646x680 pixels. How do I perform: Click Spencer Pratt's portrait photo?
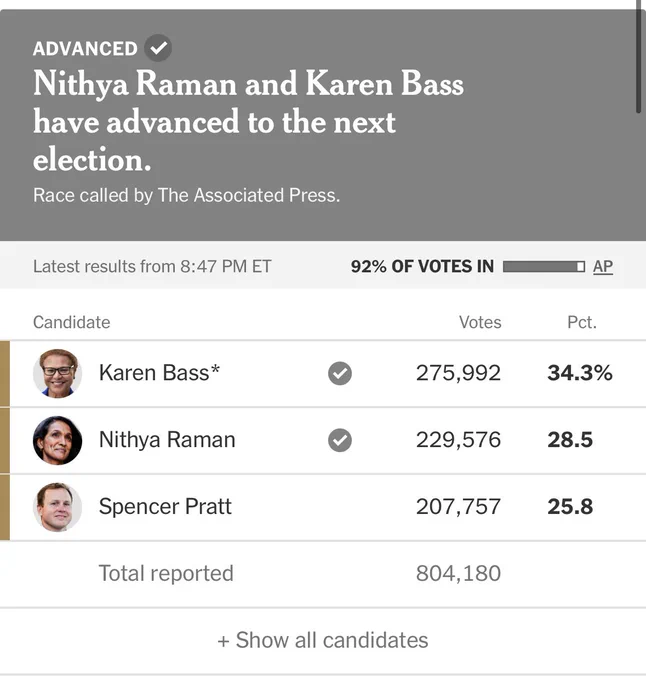point(57,507)
